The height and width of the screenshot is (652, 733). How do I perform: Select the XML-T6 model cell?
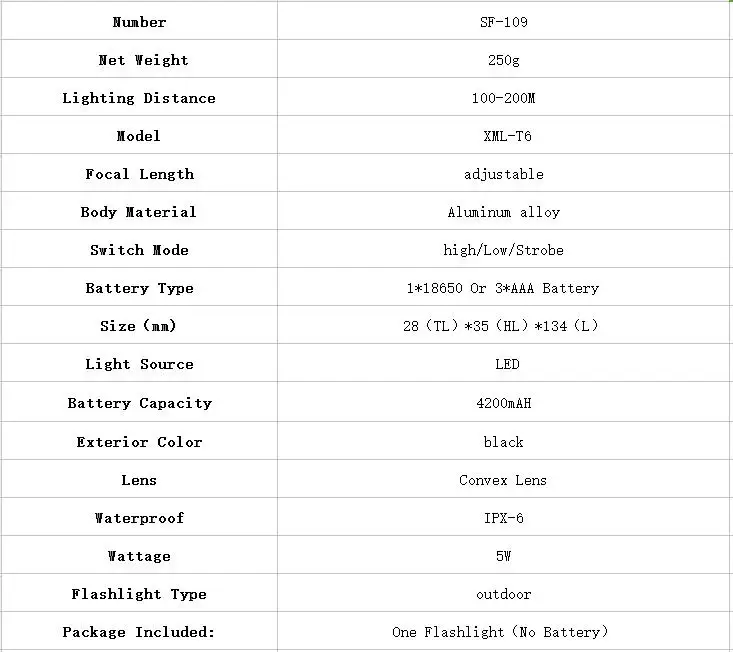(x=504, y=136)
